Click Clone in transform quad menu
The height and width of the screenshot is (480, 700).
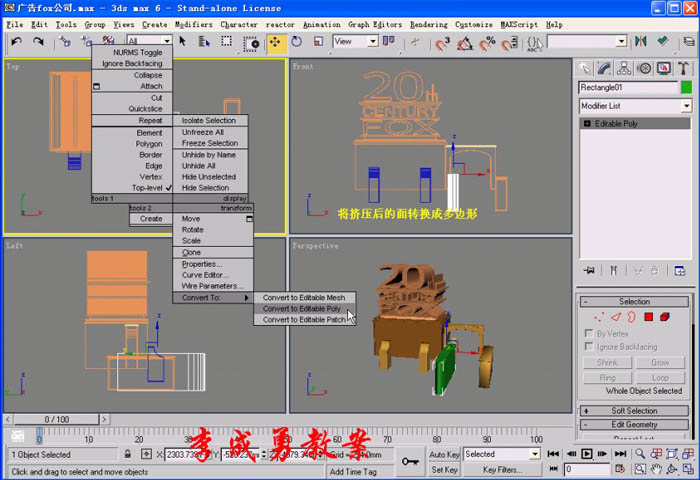click(213, 252)
